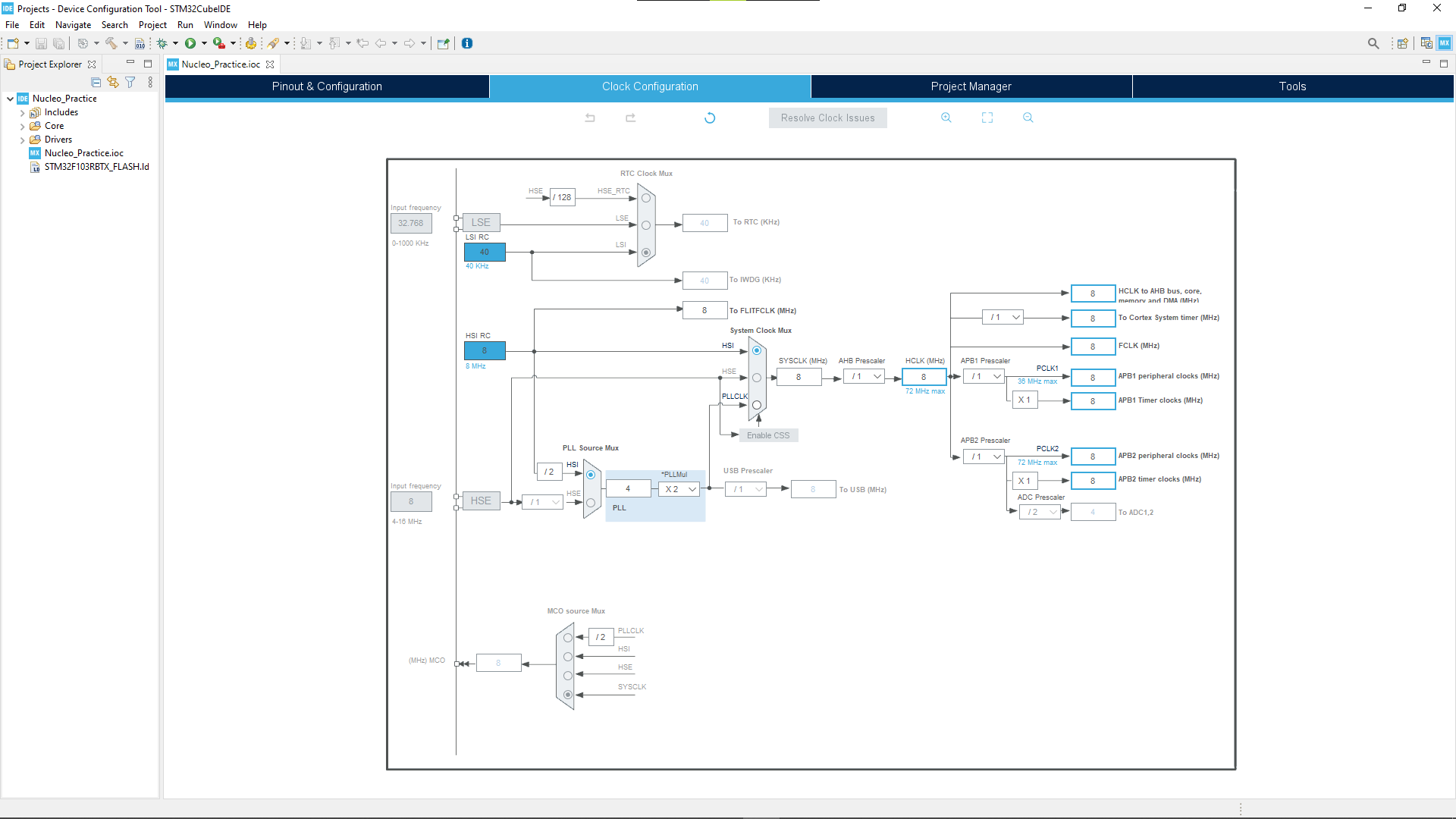
Task: Click Resolve Clock Issues button
Action: coord(827,118)
